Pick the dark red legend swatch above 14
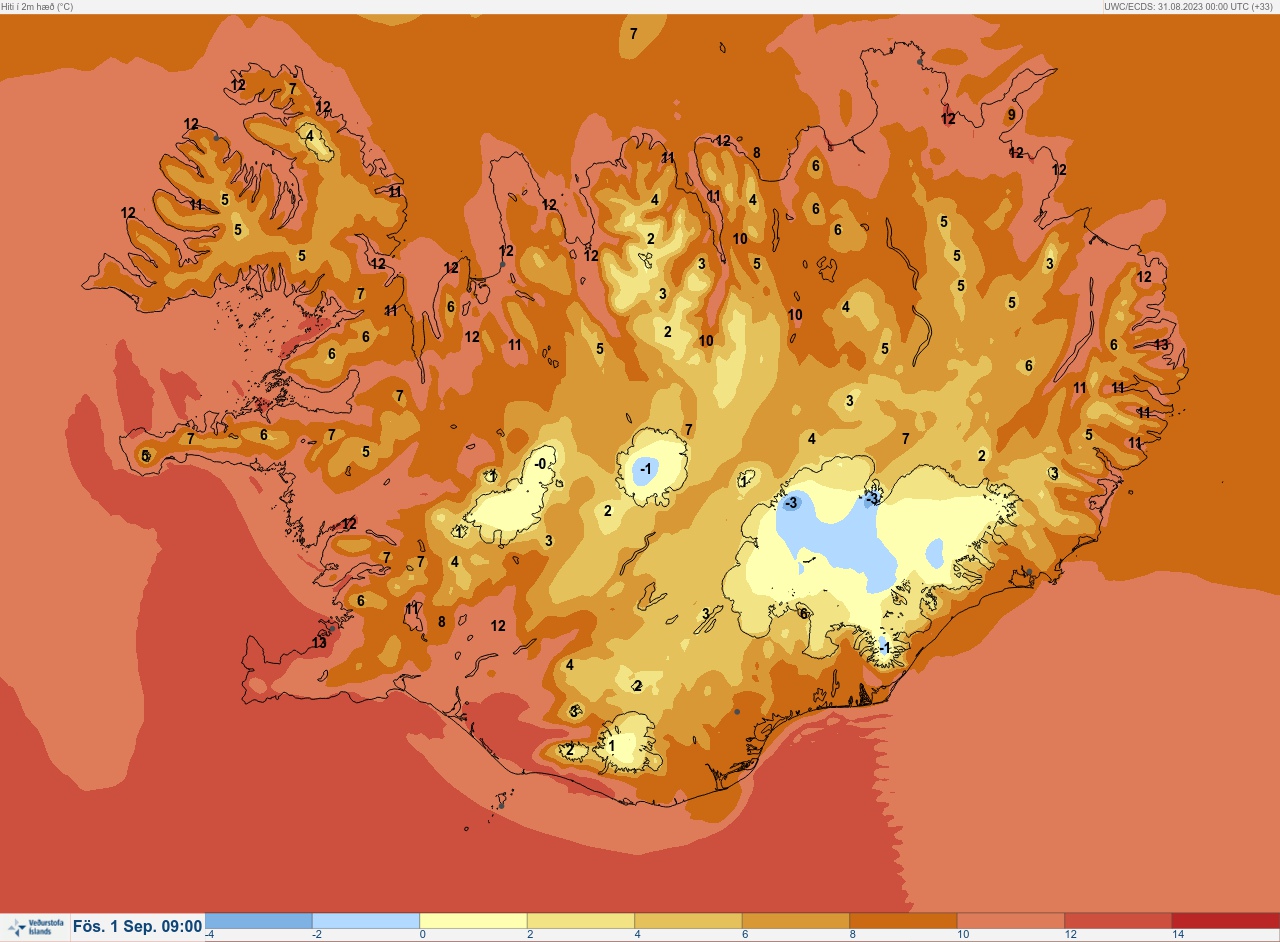 (1225, 920)
